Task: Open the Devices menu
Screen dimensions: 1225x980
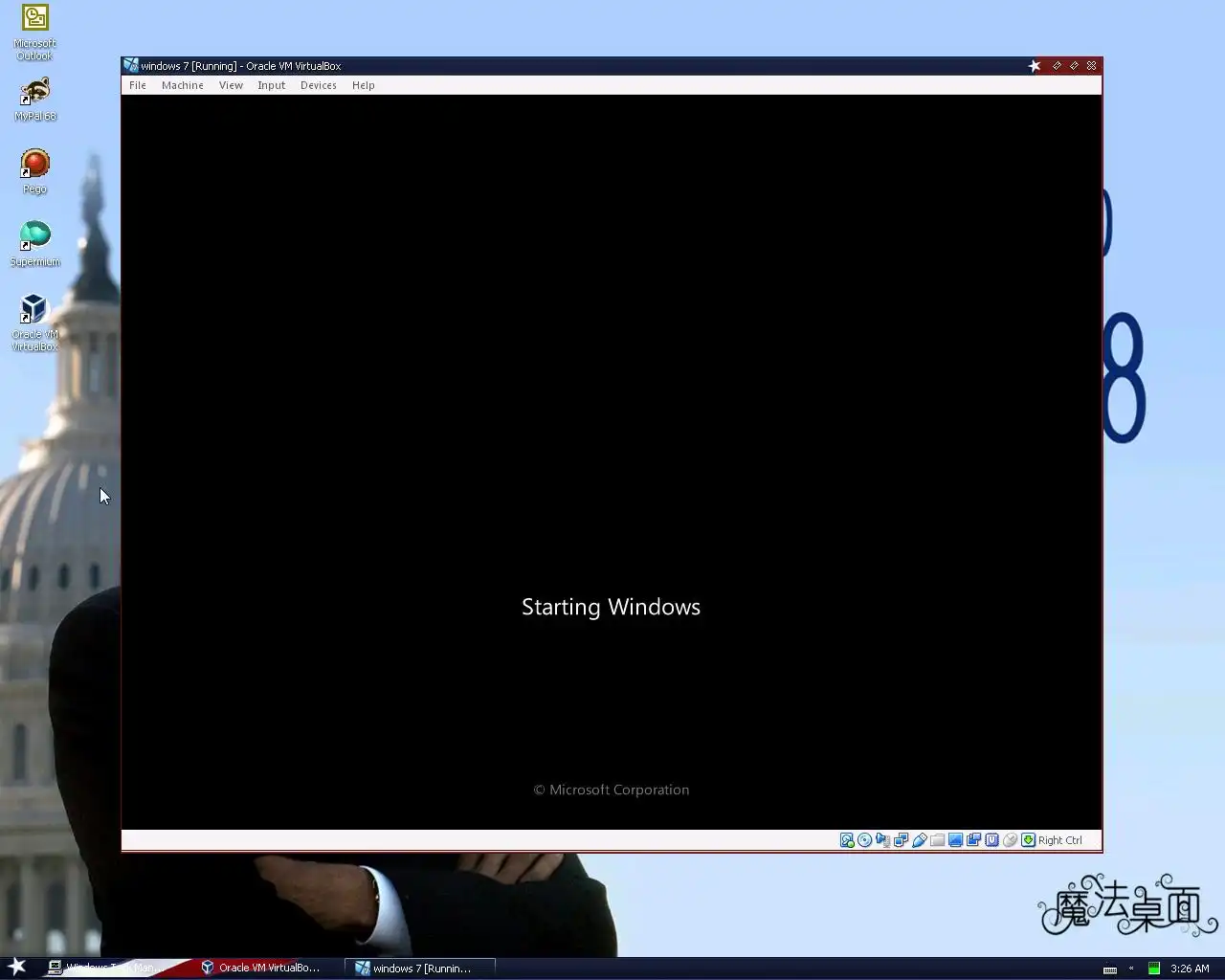Action: click(x=318, y=85)
